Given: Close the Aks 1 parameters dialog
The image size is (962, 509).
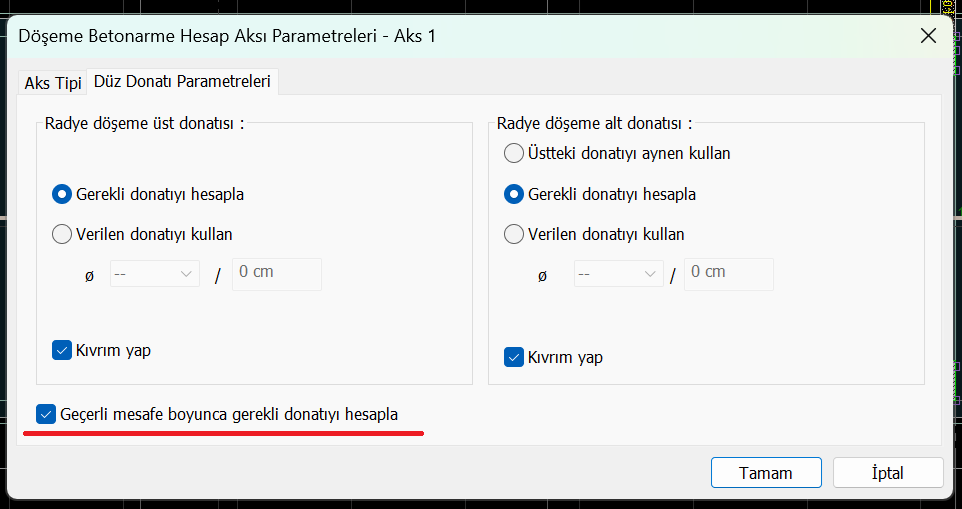Looking at the screenshot, I should coord(928,36).
